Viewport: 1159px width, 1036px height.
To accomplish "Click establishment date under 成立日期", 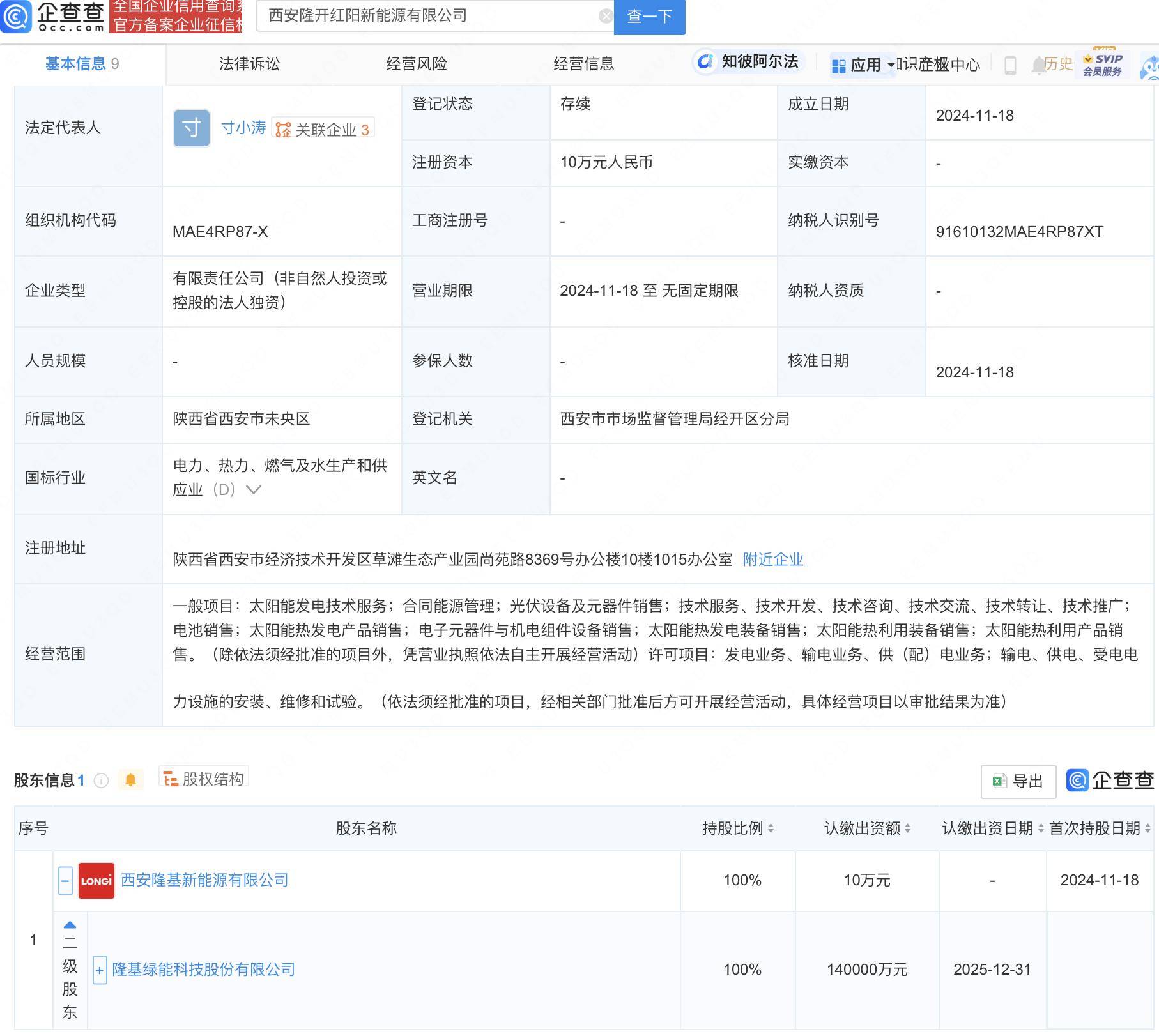I will tap(975, 116).
